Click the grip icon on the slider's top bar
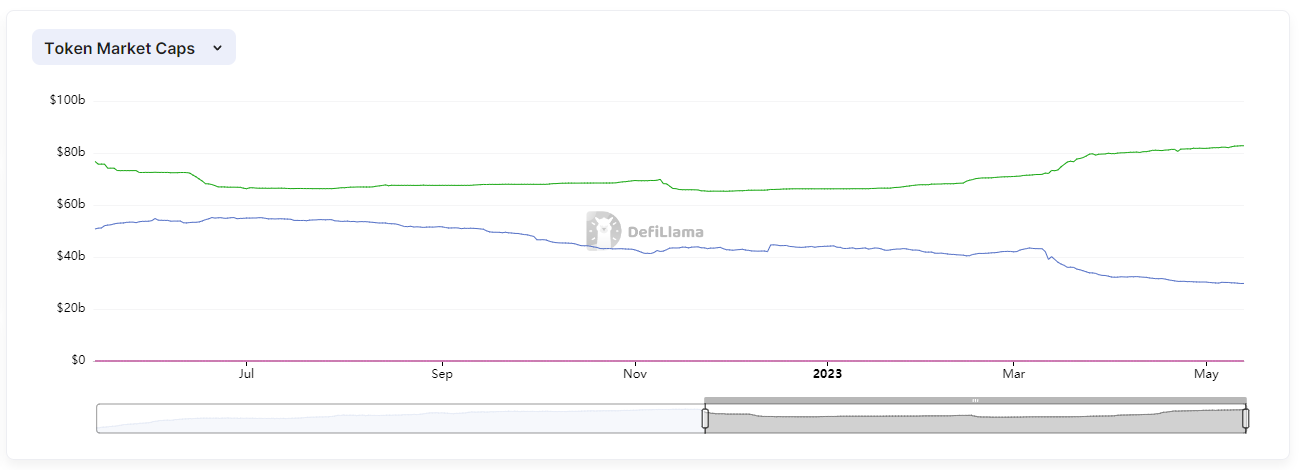This screenshot has height=470, width=1303. click(975, 400)
